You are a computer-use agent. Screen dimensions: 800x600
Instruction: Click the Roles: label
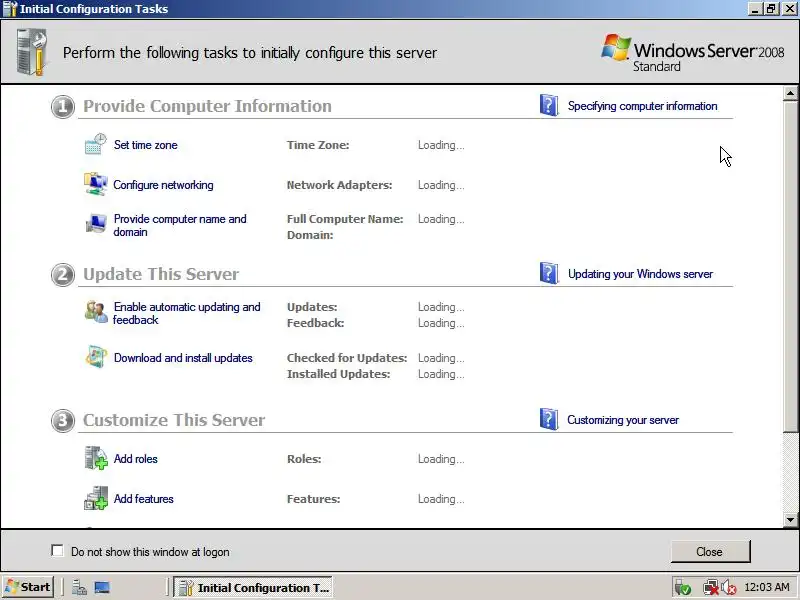pos(304,459)
